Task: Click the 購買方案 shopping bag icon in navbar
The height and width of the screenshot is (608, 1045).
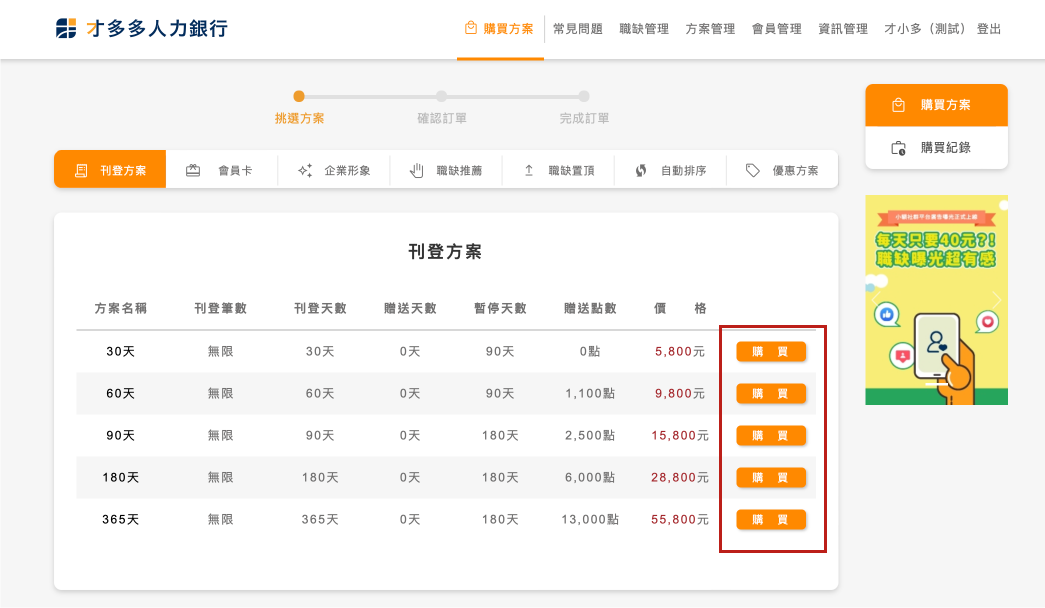Action: tap(470, 28)
